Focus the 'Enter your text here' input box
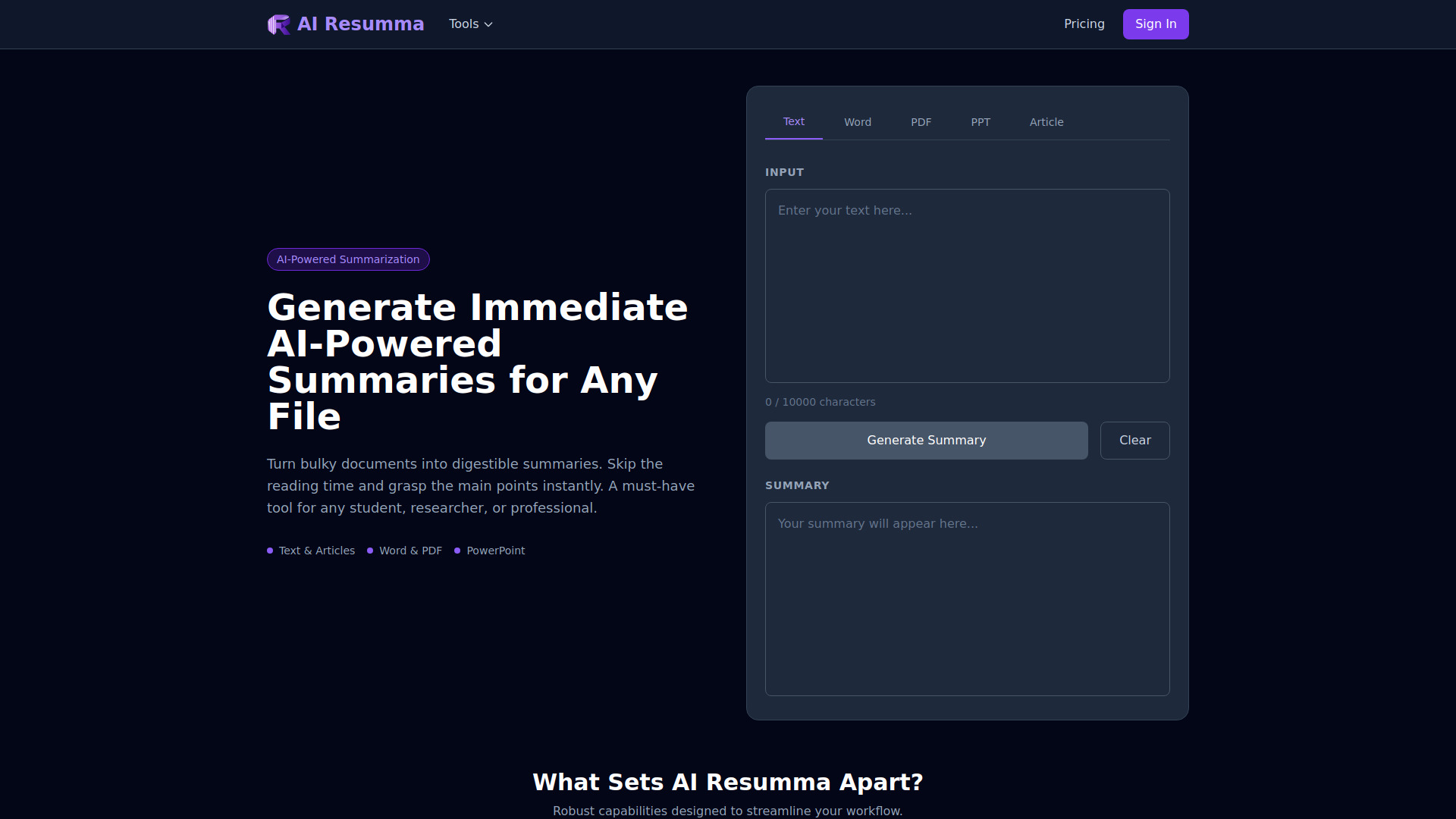Viewport: 1456px width, 819px height. (968, 286)
